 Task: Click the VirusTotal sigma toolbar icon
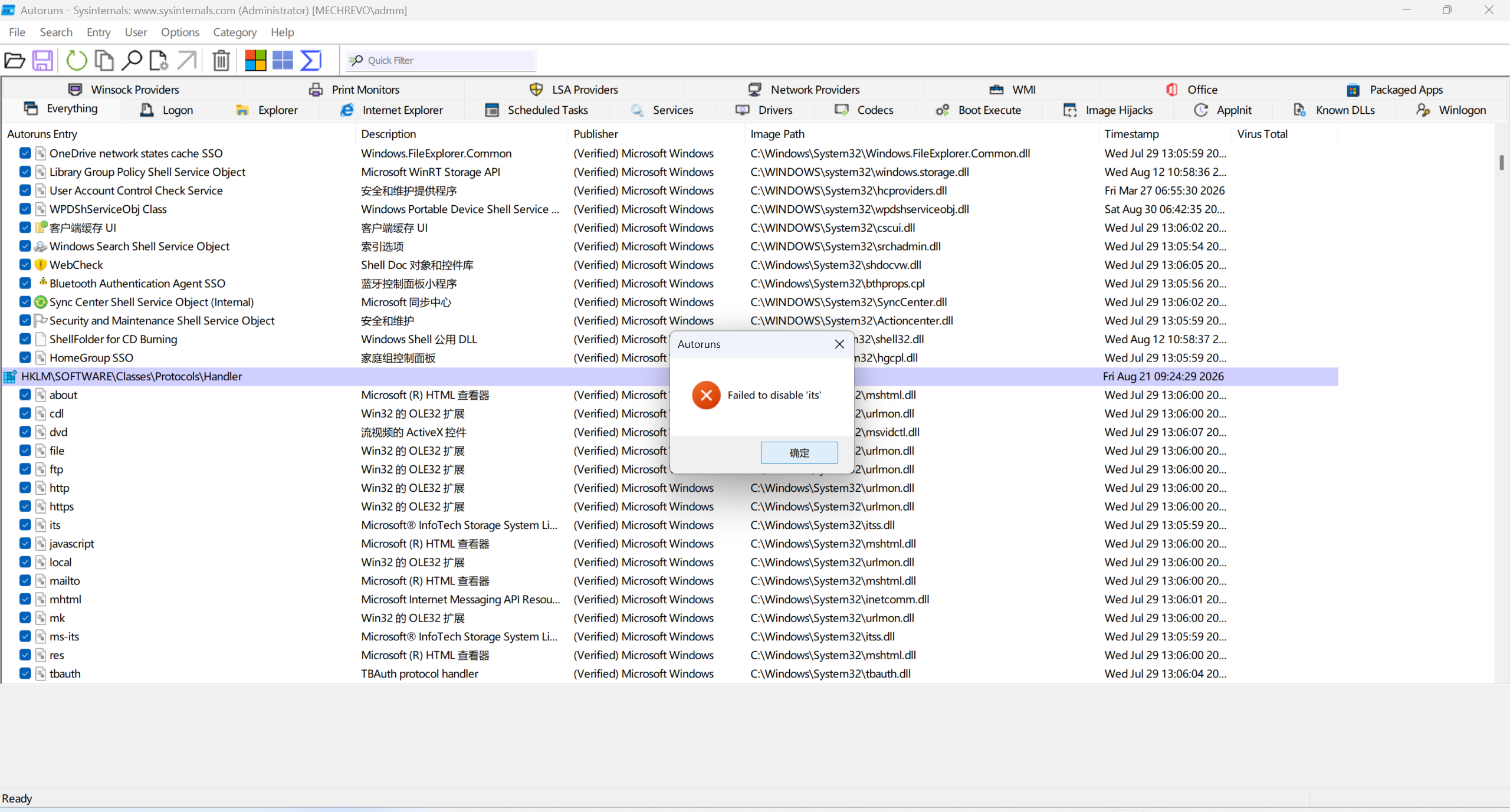tap(311, 60)
